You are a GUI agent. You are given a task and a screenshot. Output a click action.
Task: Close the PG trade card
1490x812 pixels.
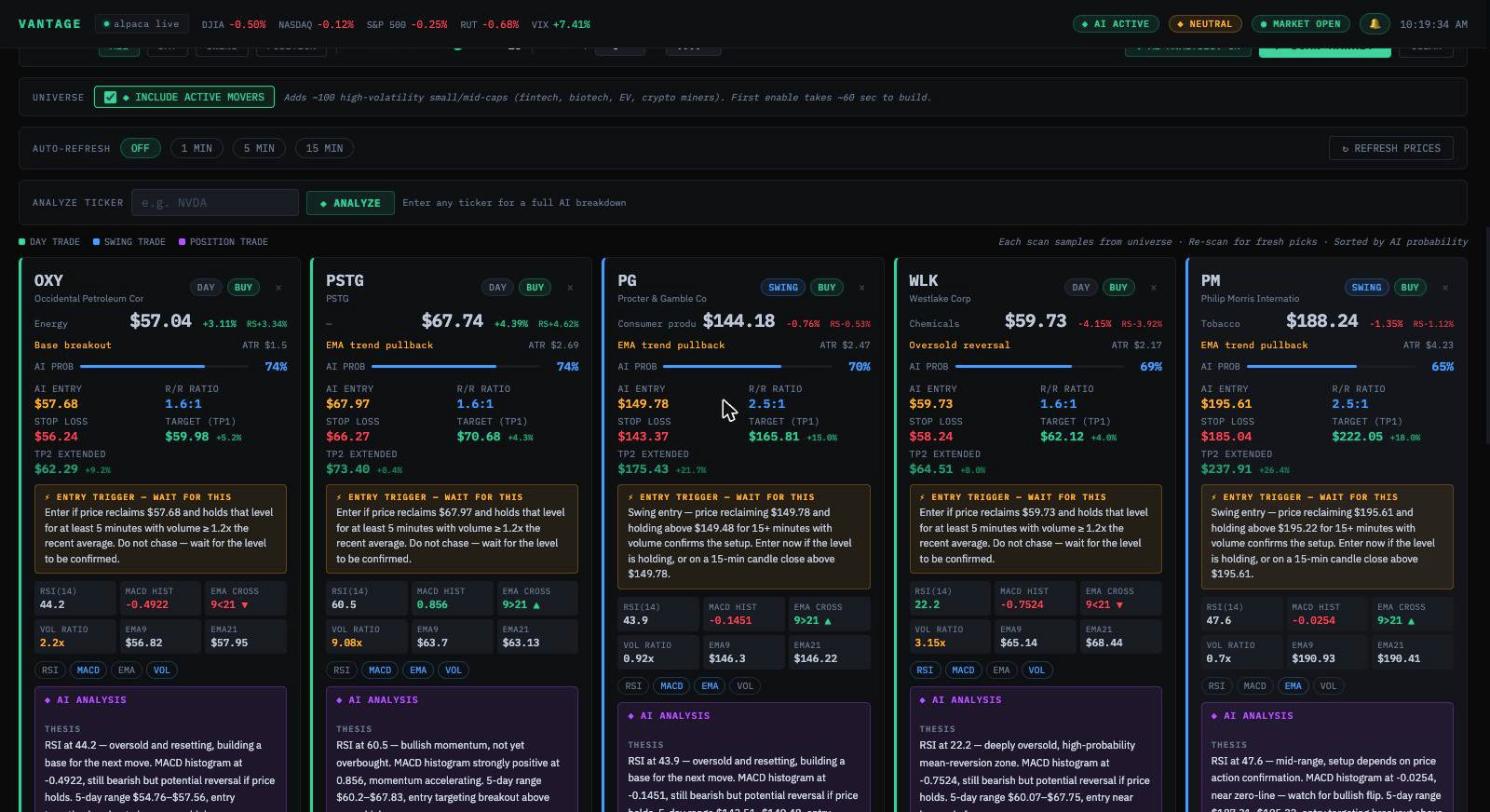coord(862,288)
